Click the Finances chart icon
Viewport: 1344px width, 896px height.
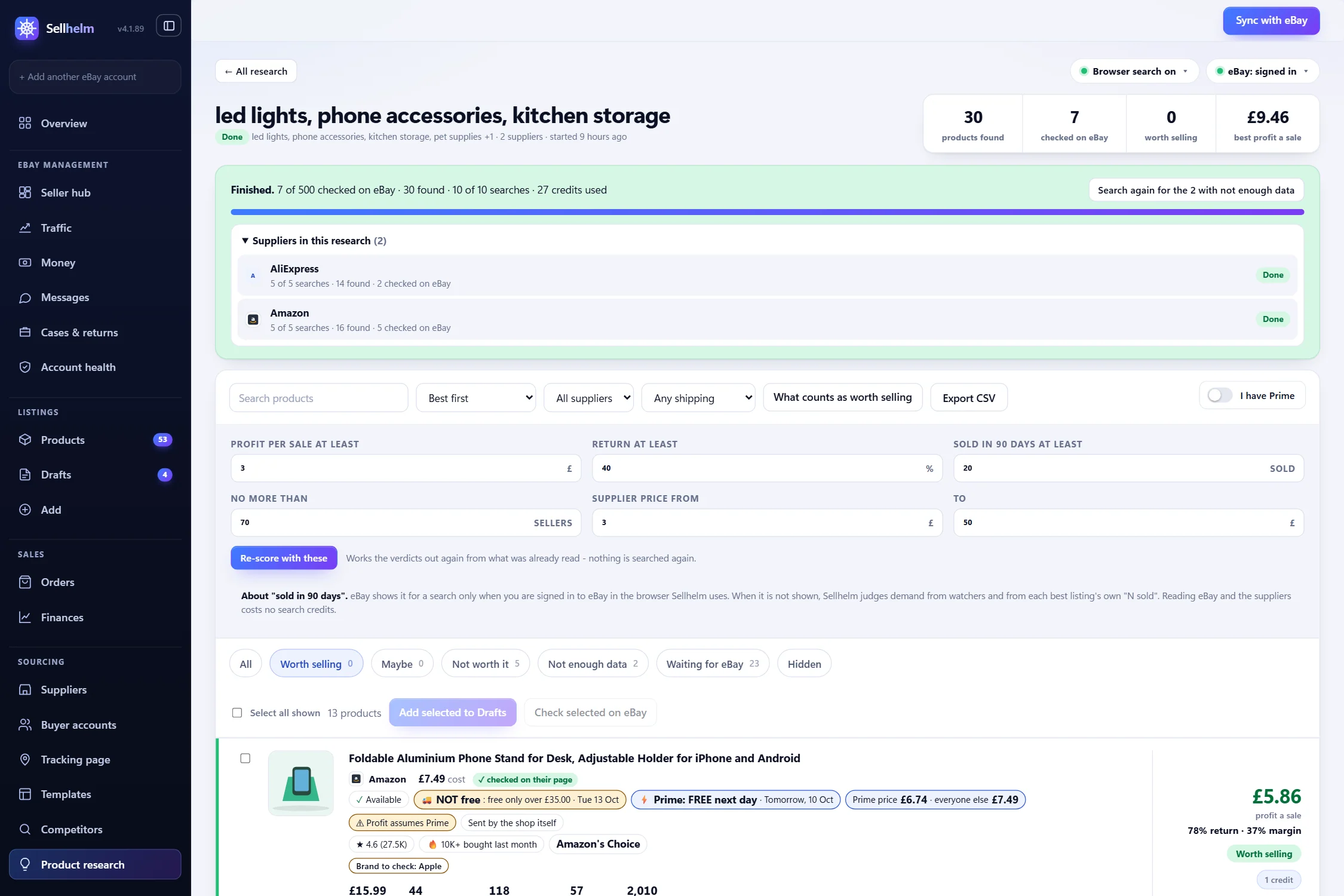coord(25,617)
